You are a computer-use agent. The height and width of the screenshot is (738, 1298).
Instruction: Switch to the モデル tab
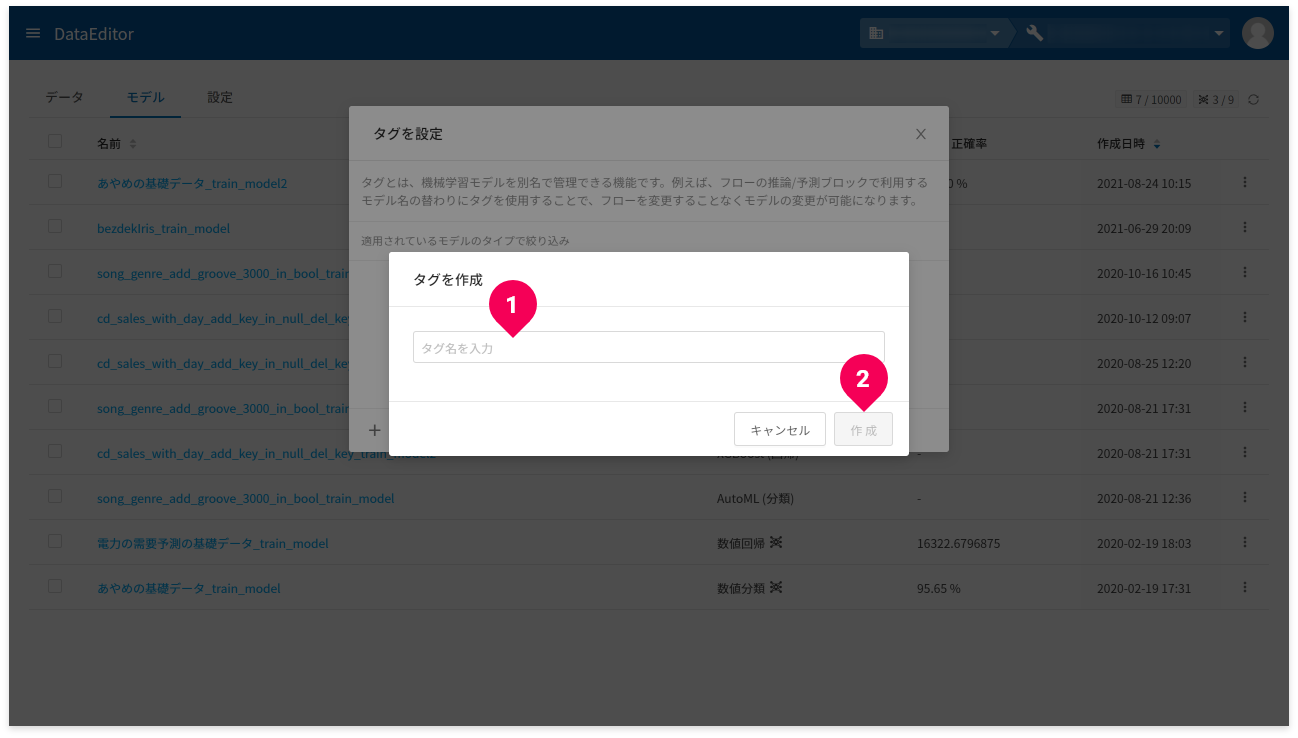145,97
